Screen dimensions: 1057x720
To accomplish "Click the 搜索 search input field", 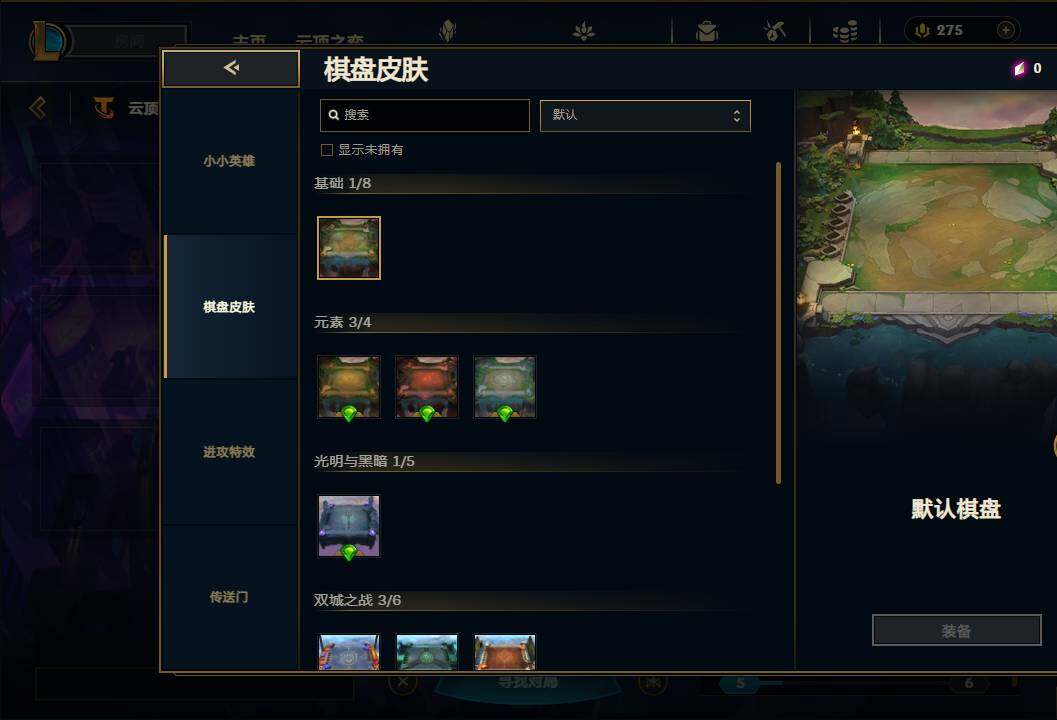I will (x=425, y=115).
